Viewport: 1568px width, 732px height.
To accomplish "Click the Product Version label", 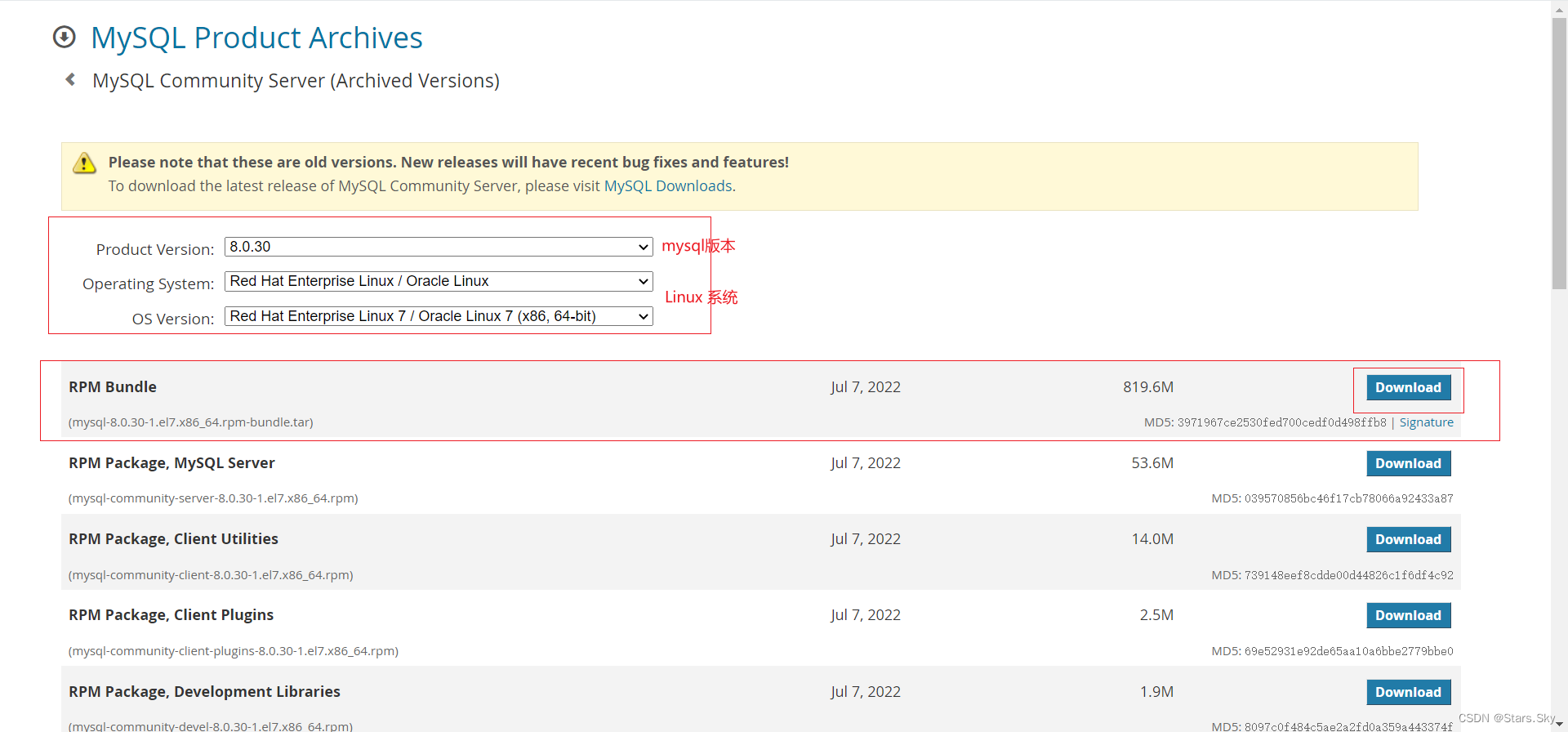I will (x=155, y=250).
